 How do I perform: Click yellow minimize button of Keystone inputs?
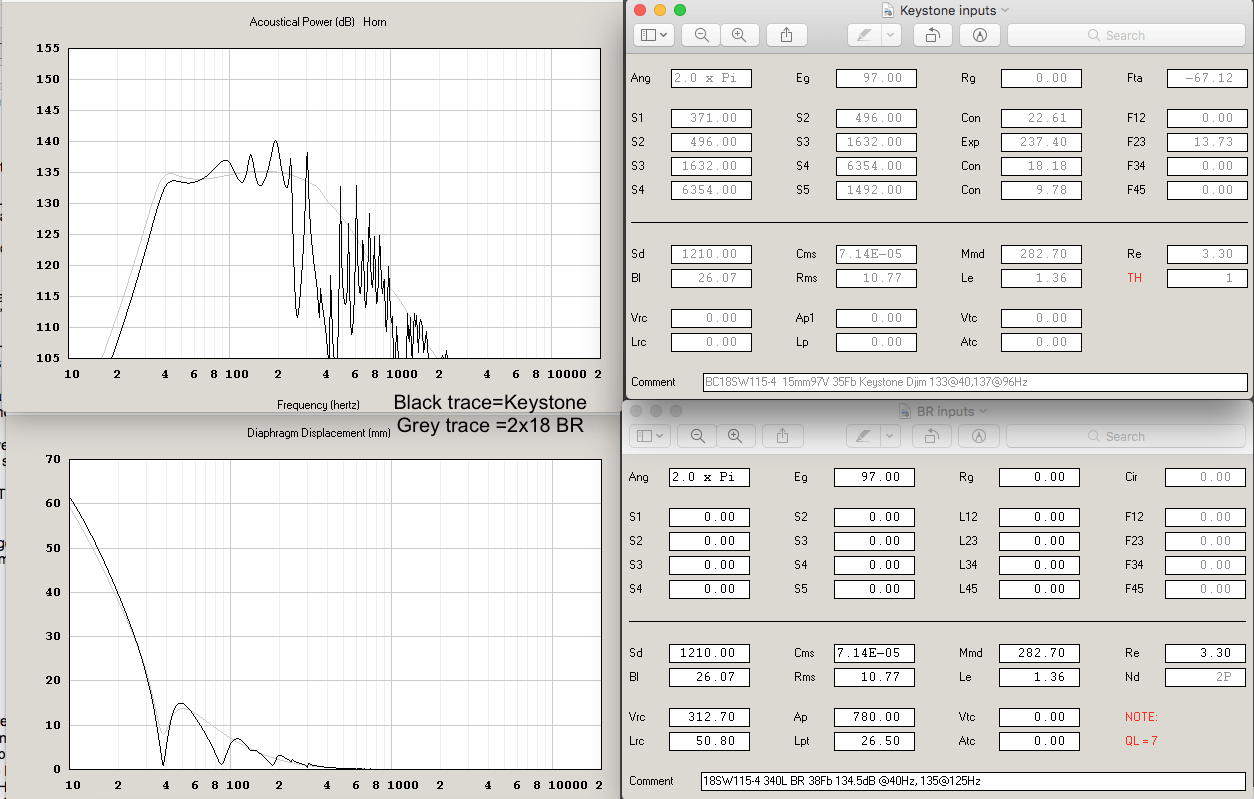click(660, 10)
